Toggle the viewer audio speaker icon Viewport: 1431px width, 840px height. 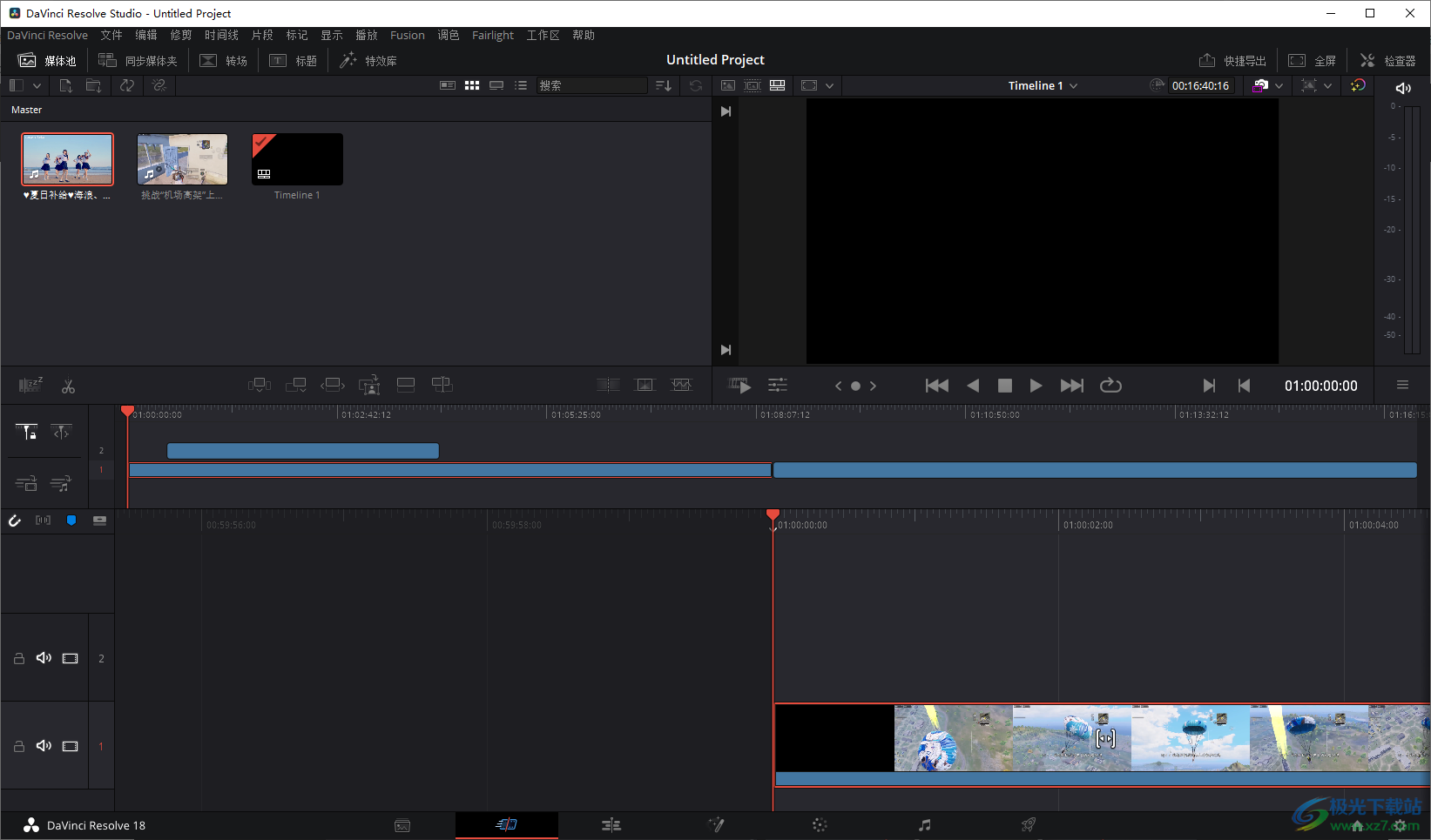[x=1403, y=88]
